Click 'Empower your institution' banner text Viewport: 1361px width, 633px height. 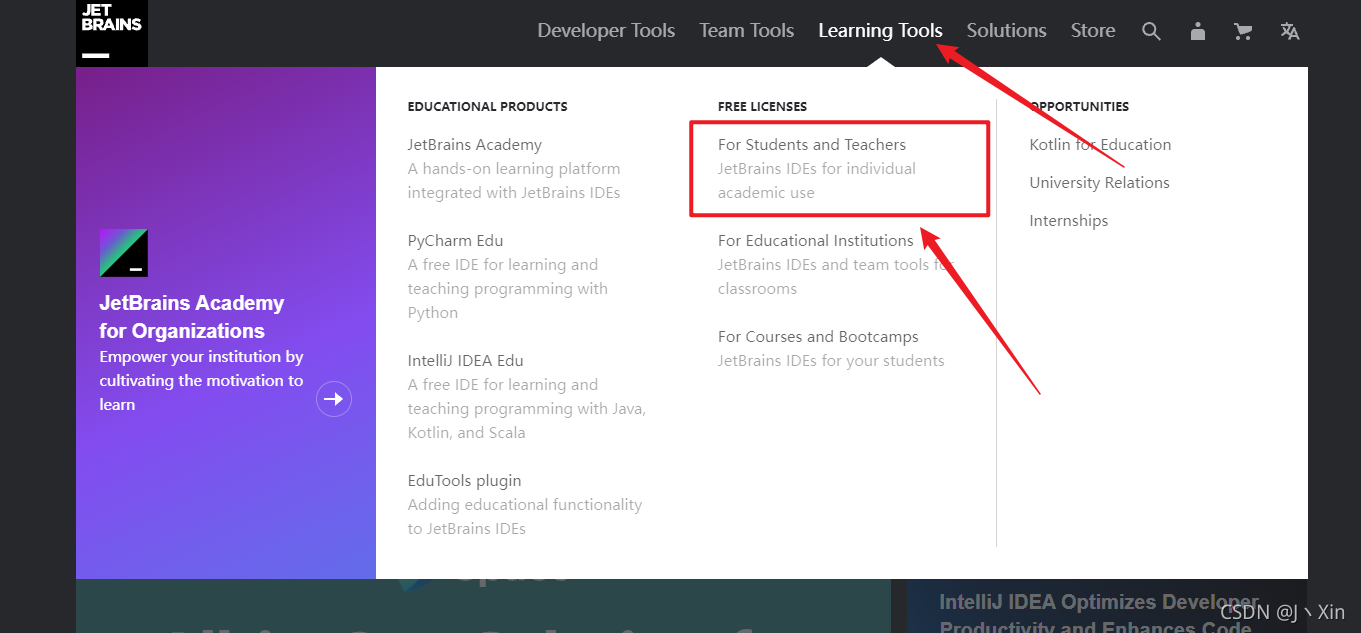(x=201, y=381)
